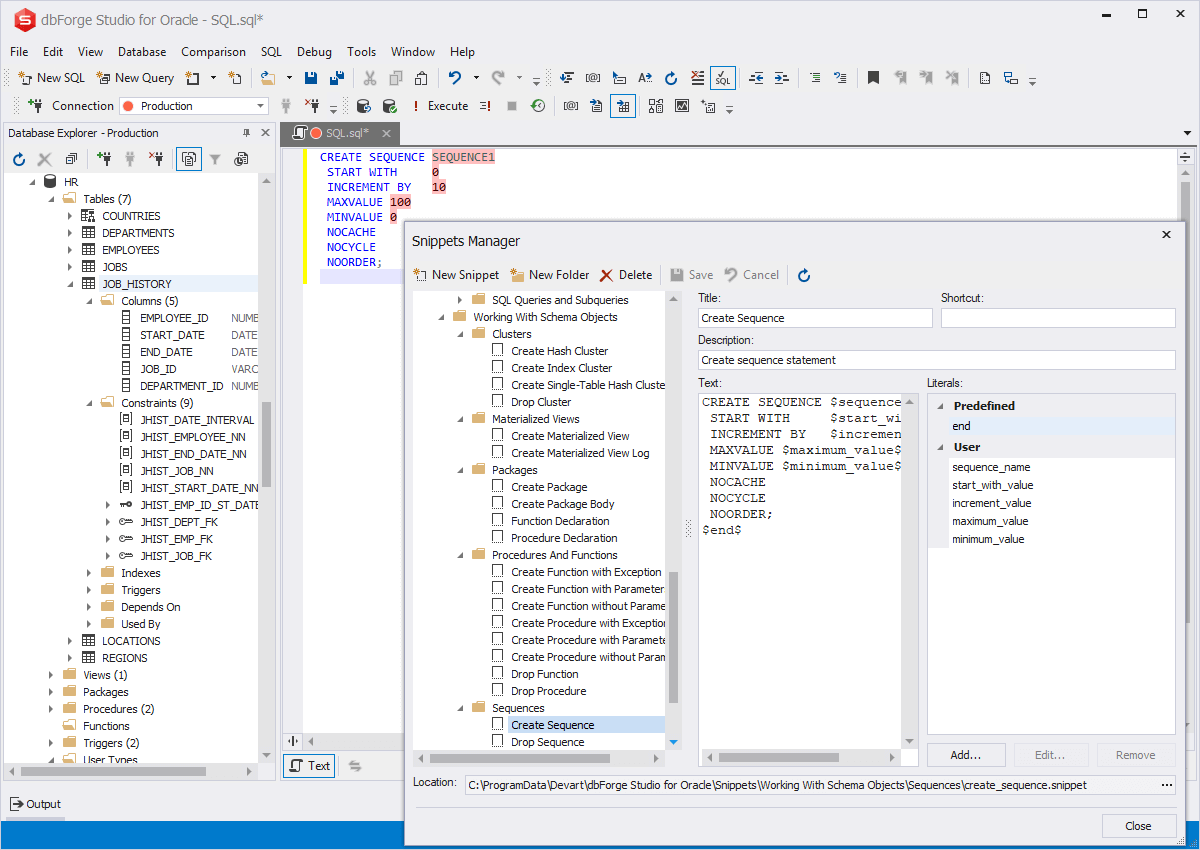This screenshot has width=1200, height=850.
Task: Click the Add... literals button
Action: [x=966, y=755]
